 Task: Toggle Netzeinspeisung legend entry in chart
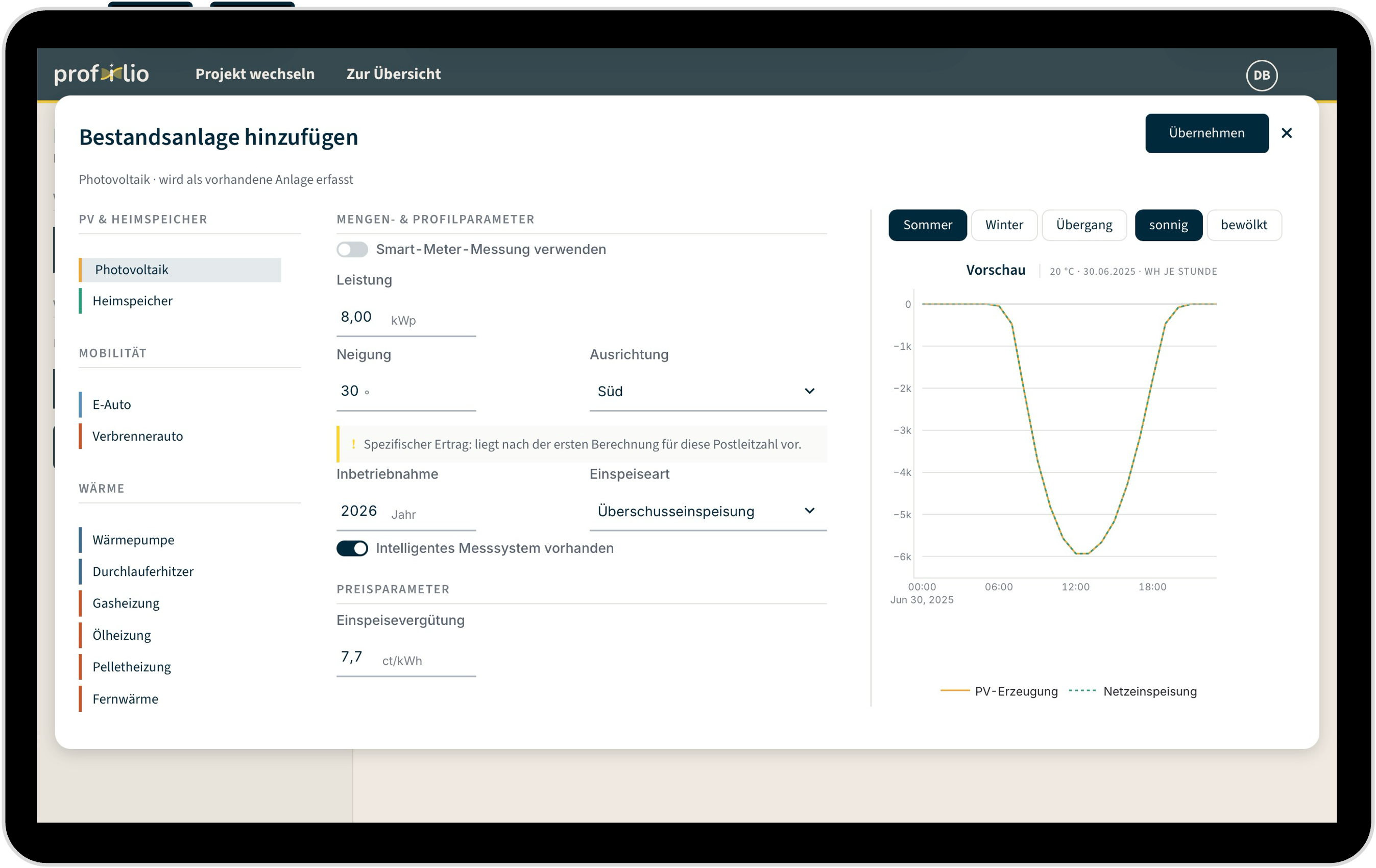(x=1132, y=691)
